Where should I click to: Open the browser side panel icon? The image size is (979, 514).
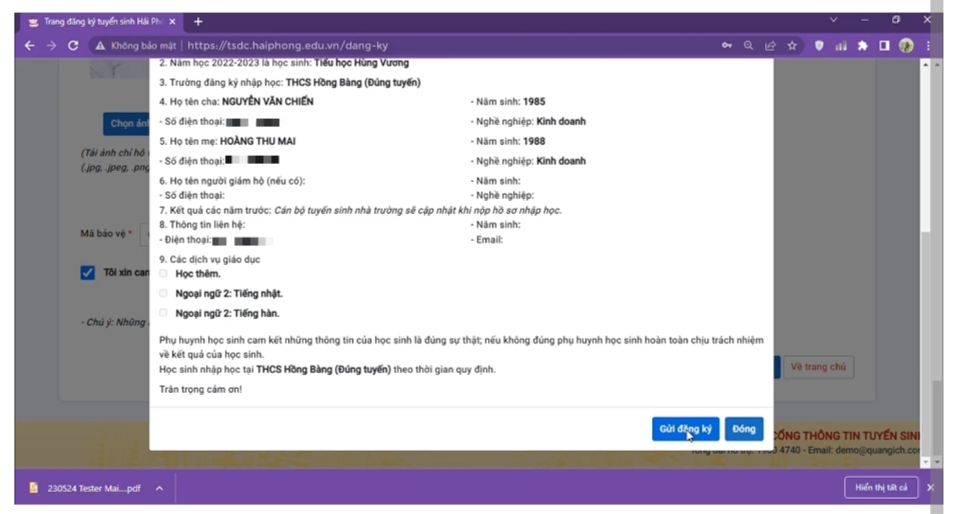tap(884, 45)
